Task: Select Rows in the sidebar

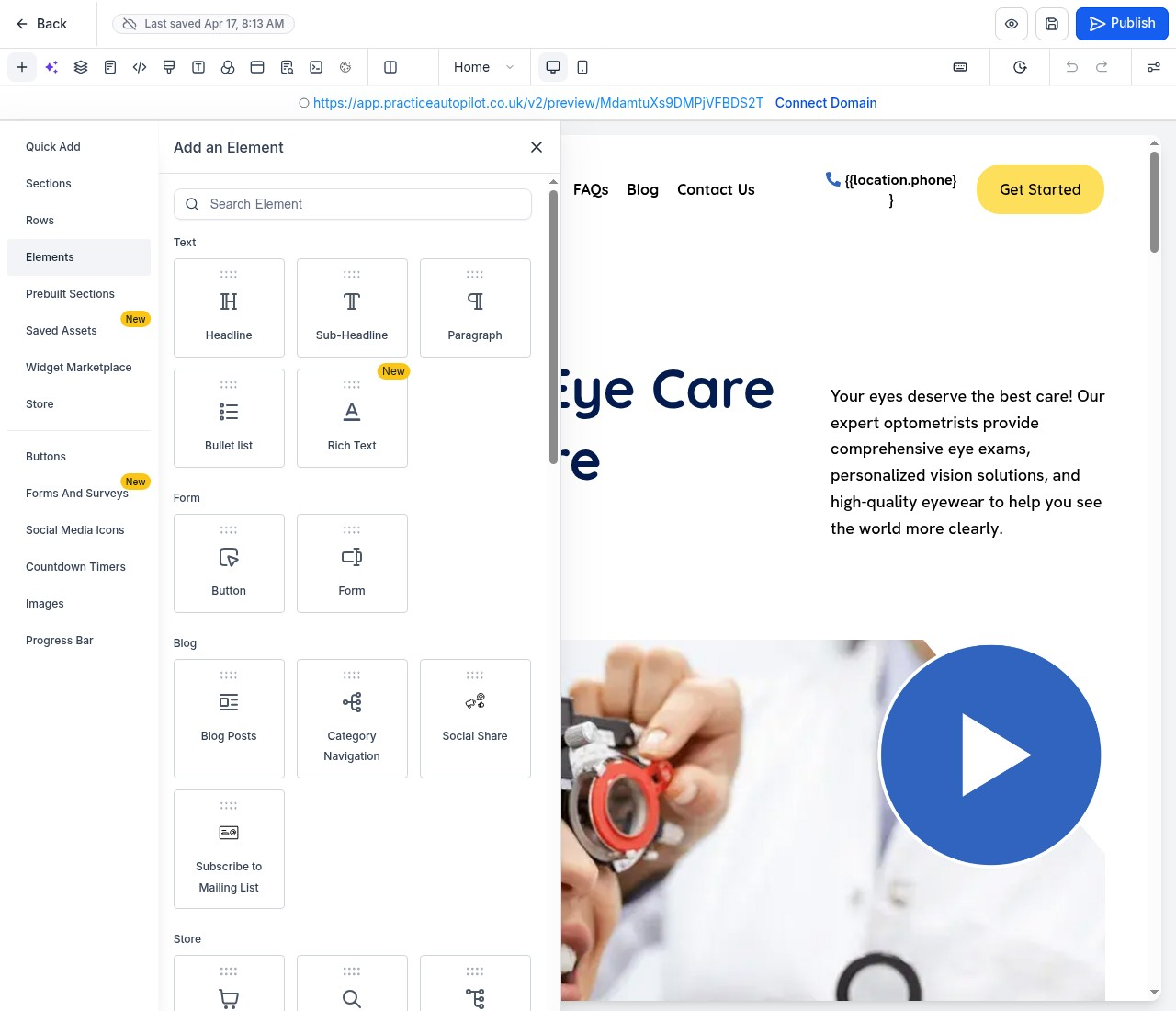Action: [x=79, y=221]
